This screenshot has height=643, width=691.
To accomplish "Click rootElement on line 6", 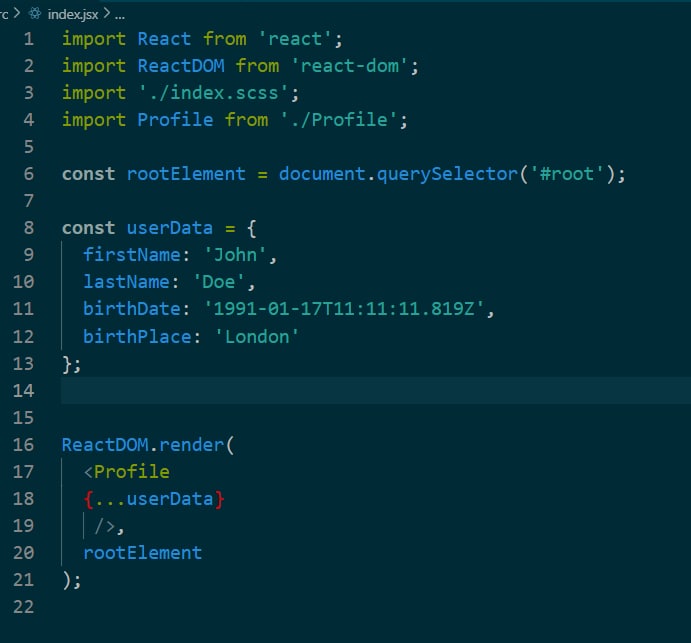I will tap(186, 174).
